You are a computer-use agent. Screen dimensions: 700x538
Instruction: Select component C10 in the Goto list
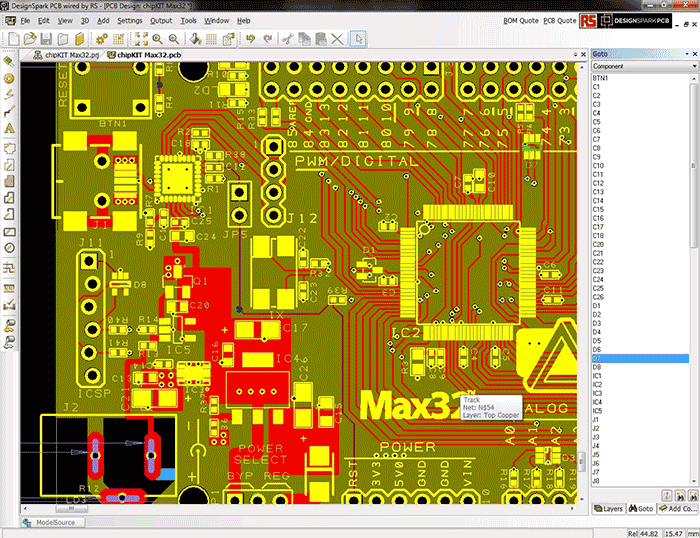point(641,166)
